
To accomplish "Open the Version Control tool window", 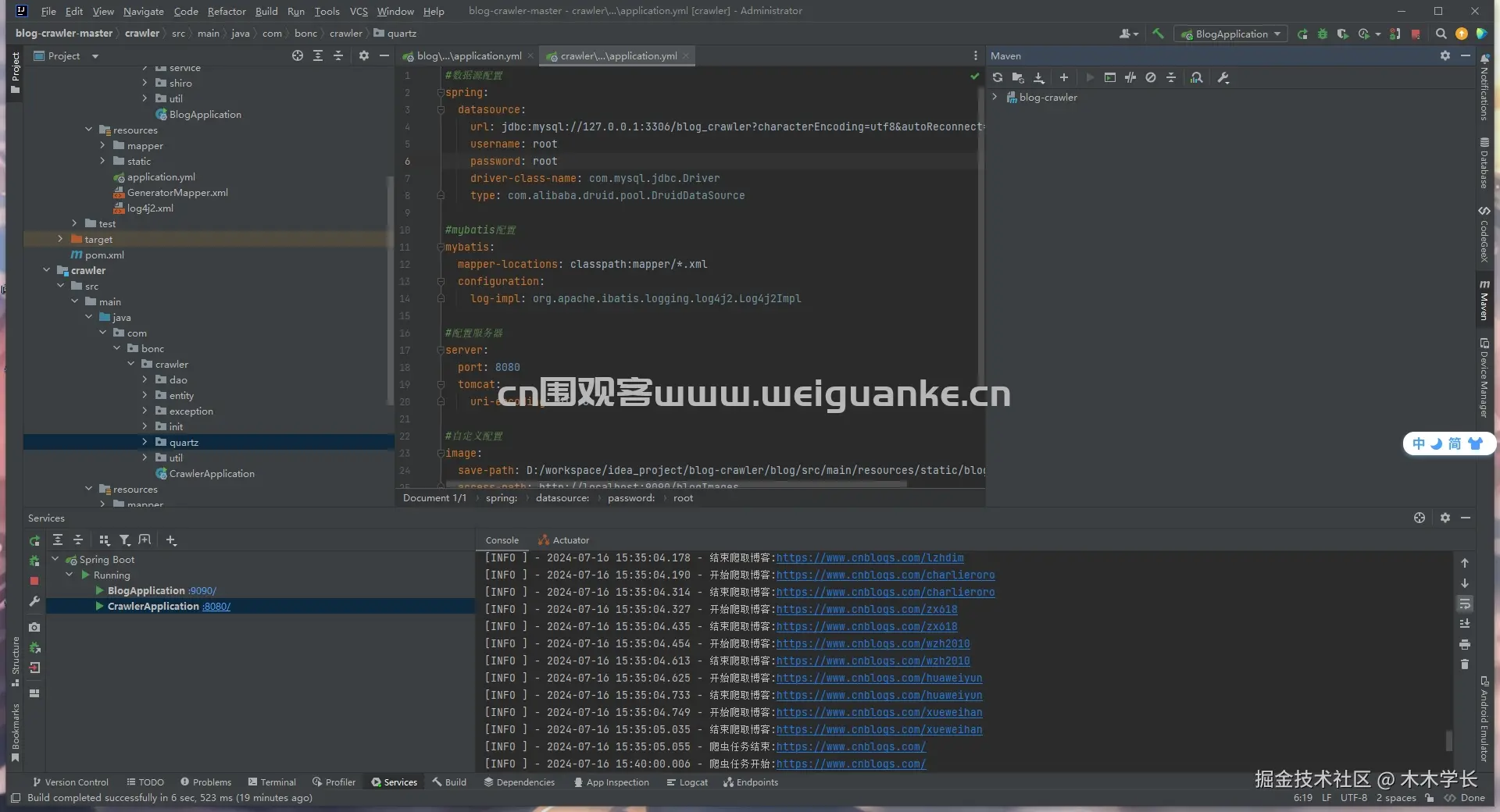I will pos(70,782).
